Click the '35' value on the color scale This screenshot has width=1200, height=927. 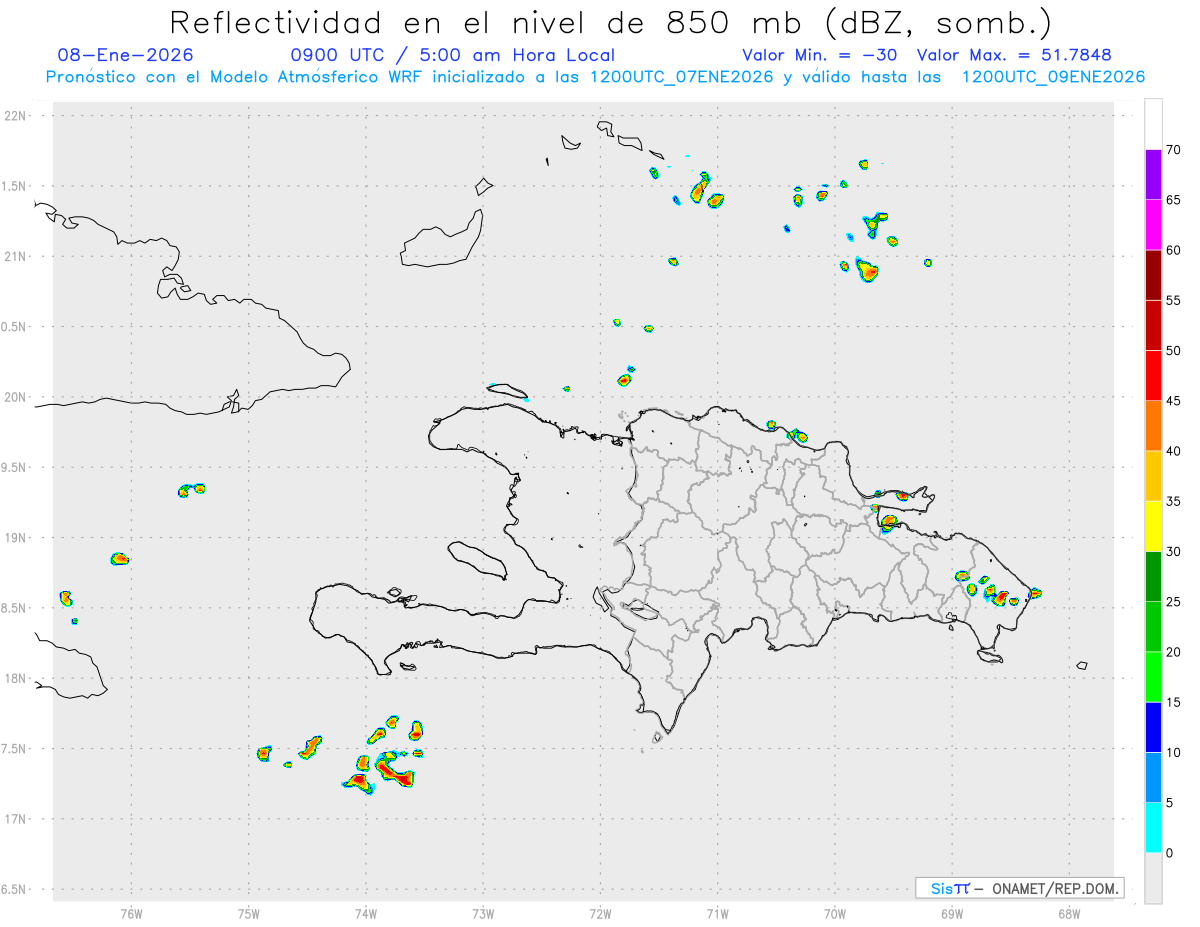coord(1173,502)
